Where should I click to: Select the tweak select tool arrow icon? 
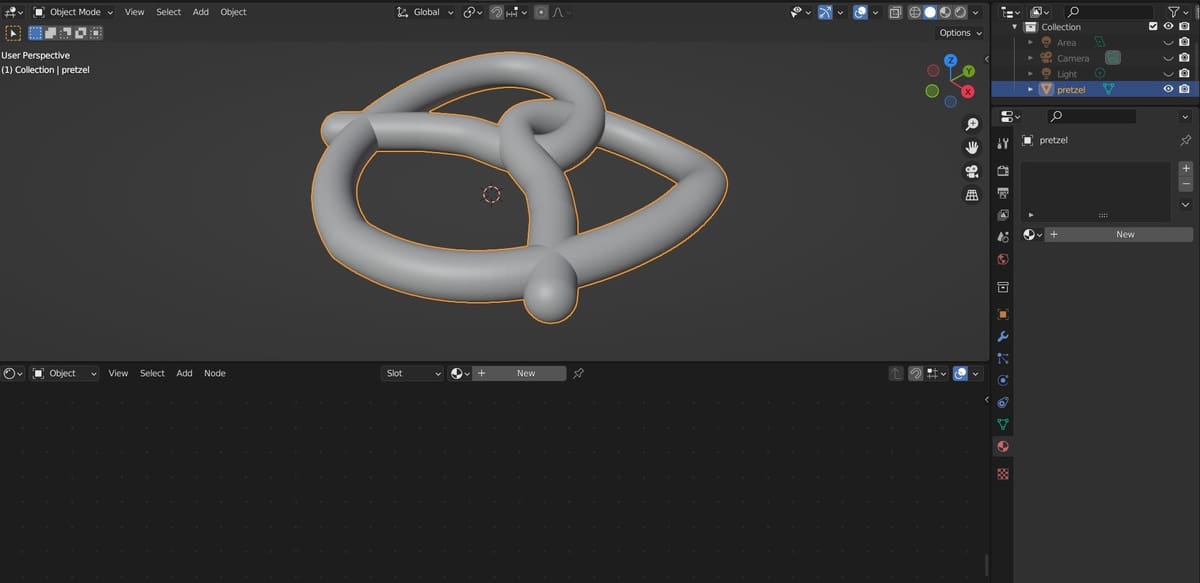coord(14,32)
